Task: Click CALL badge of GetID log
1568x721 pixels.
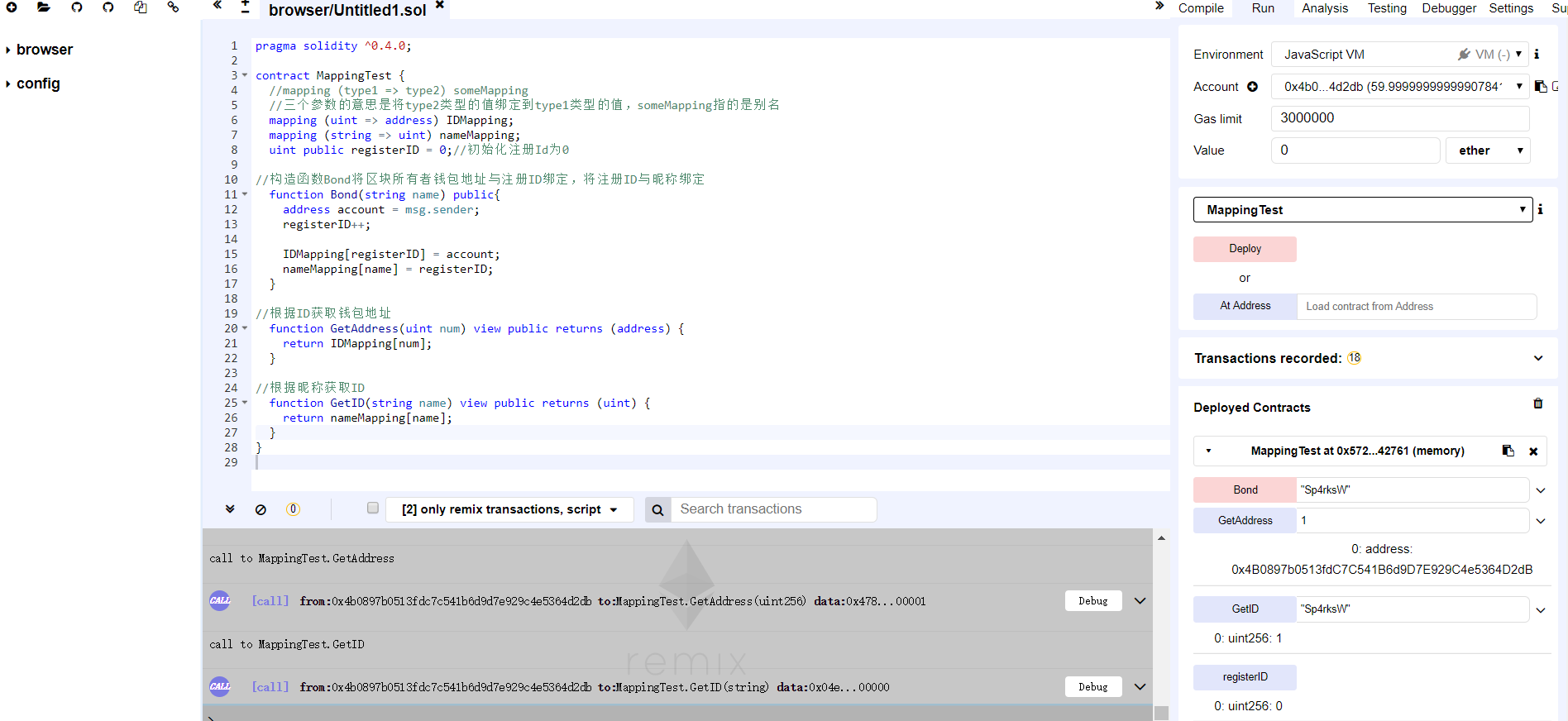Action: click(x=220, y=686)
